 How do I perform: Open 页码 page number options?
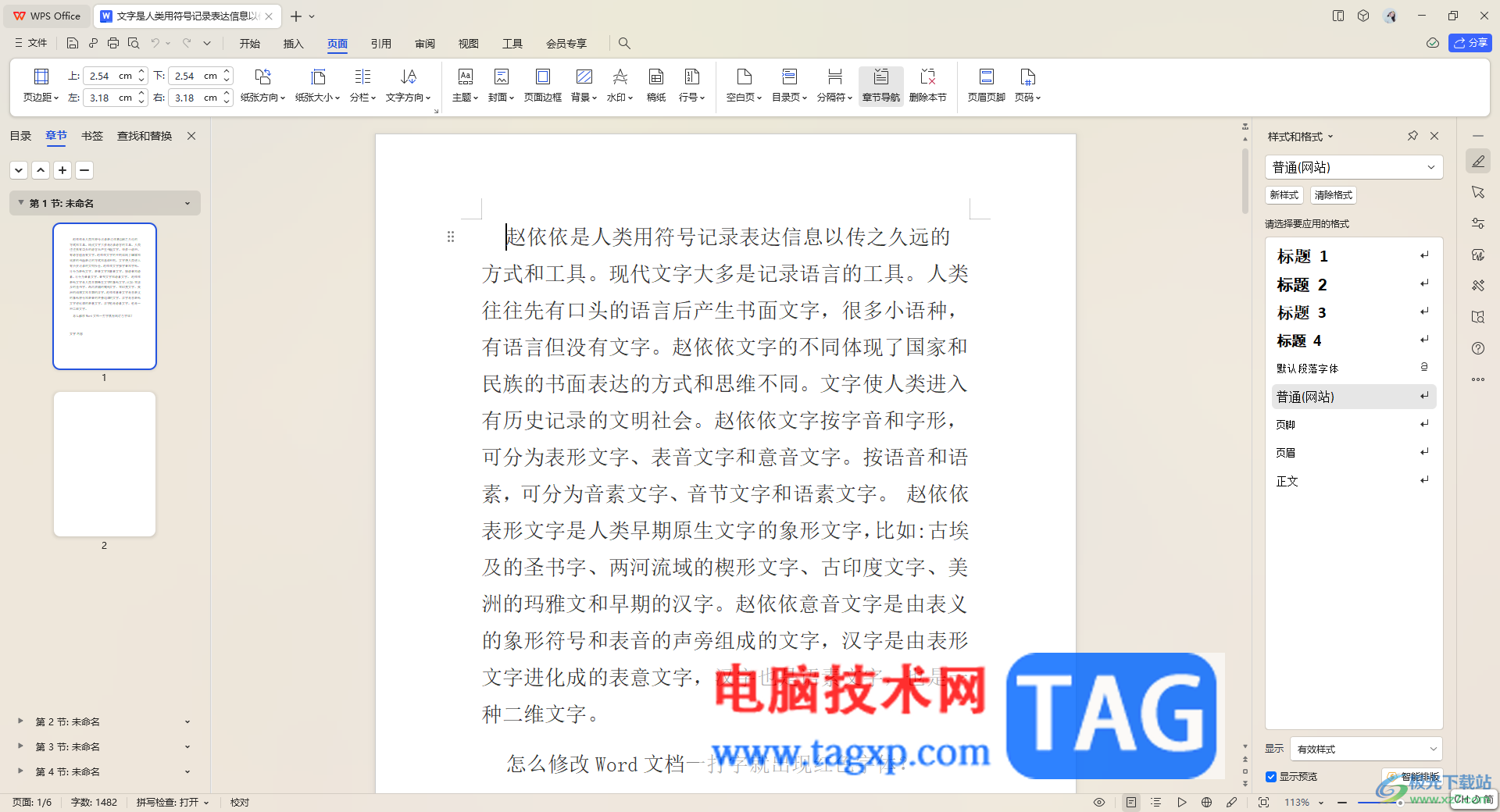[1027, 85]
